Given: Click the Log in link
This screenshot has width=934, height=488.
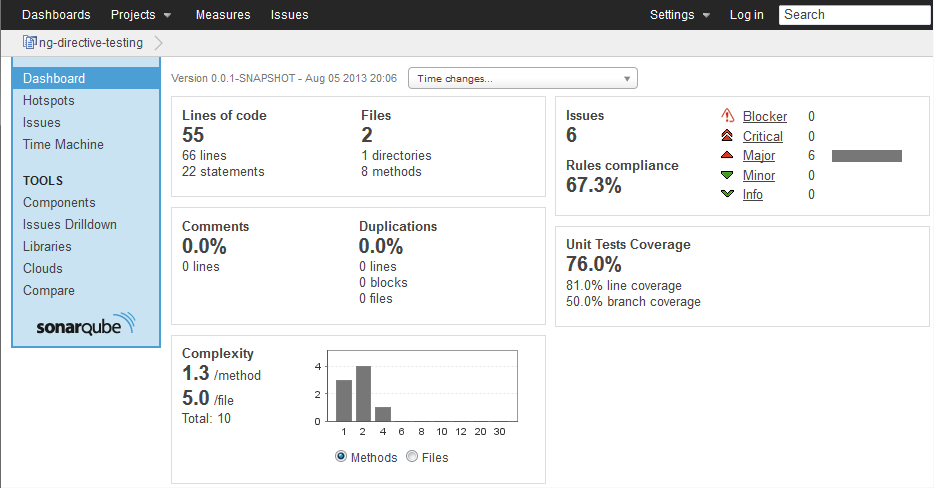Looking at the screenshot, I should pos(746,15).
